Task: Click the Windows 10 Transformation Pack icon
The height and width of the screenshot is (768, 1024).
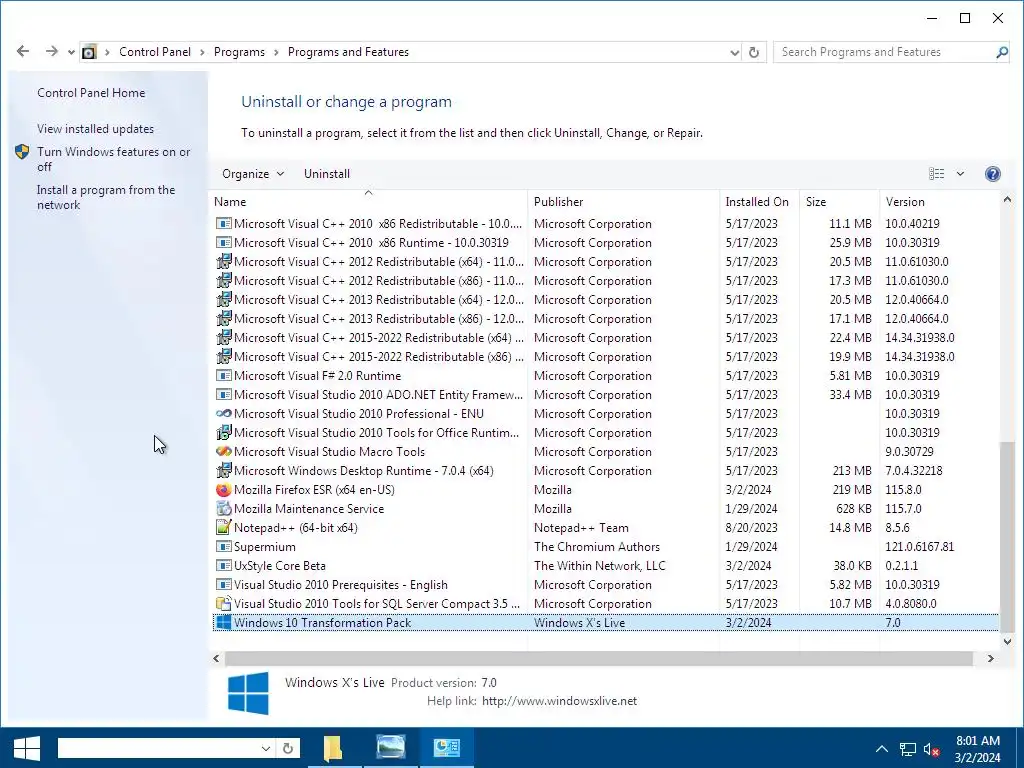Action: [223, 622]
